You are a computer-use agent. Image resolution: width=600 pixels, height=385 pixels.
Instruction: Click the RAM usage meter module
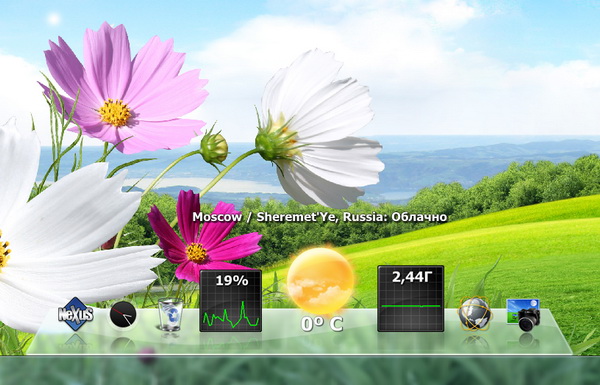click(x=411, y=299)
